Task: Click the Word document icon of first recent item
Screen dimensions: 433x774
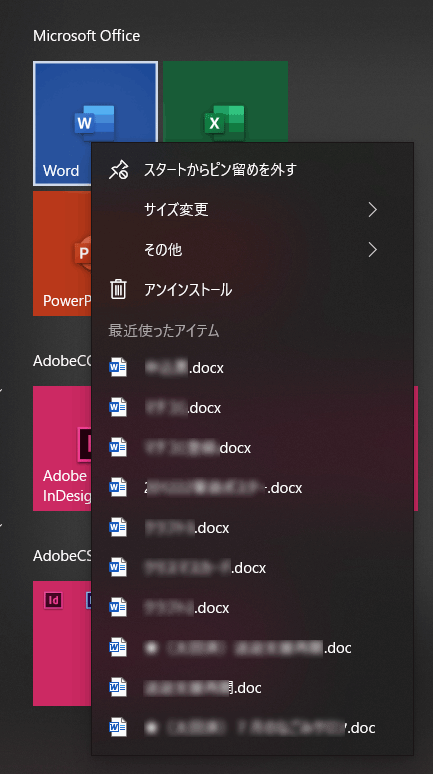Action: (118, 368)
